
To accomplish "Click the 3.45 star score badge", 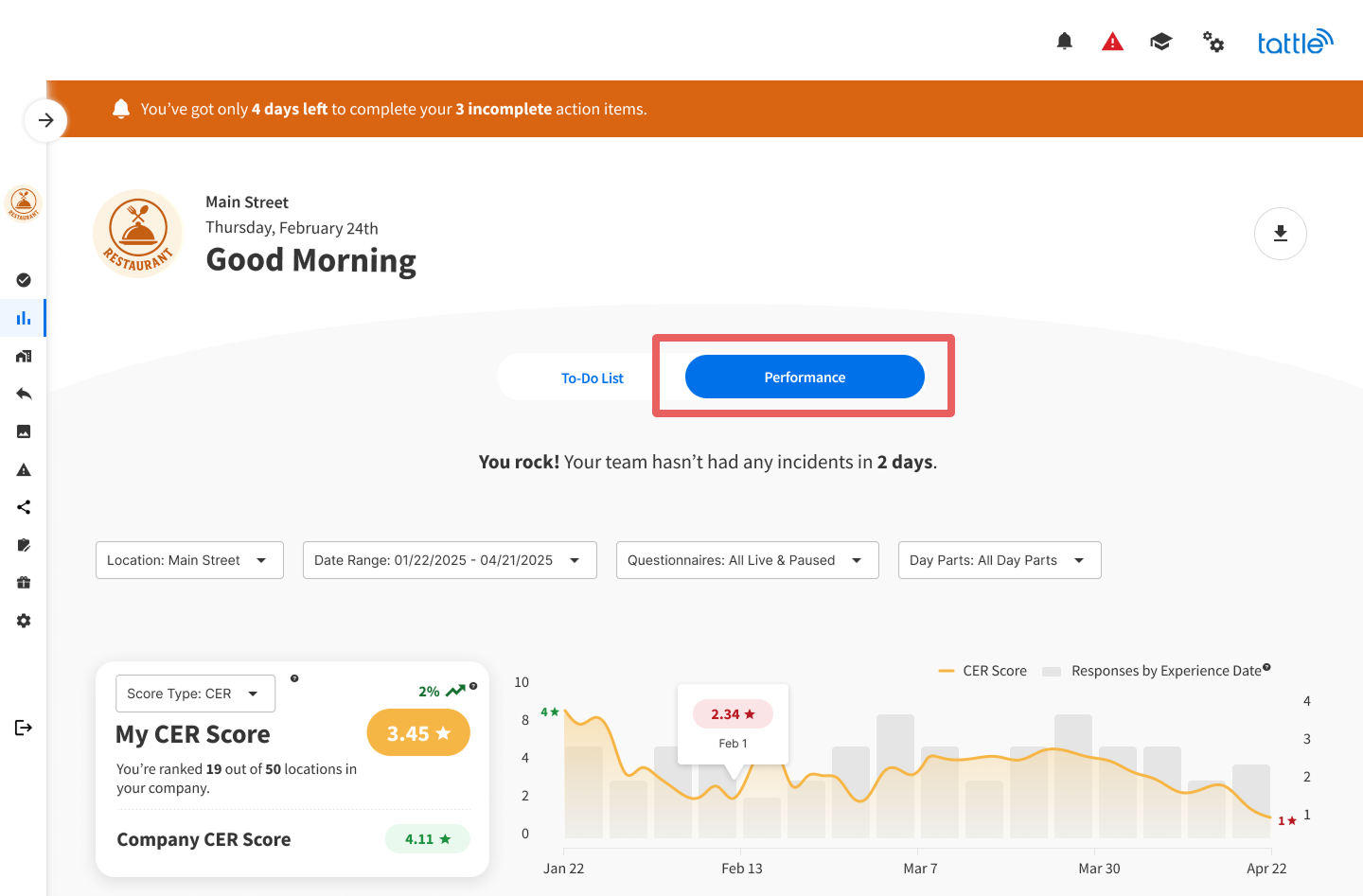I will (418, 732).
